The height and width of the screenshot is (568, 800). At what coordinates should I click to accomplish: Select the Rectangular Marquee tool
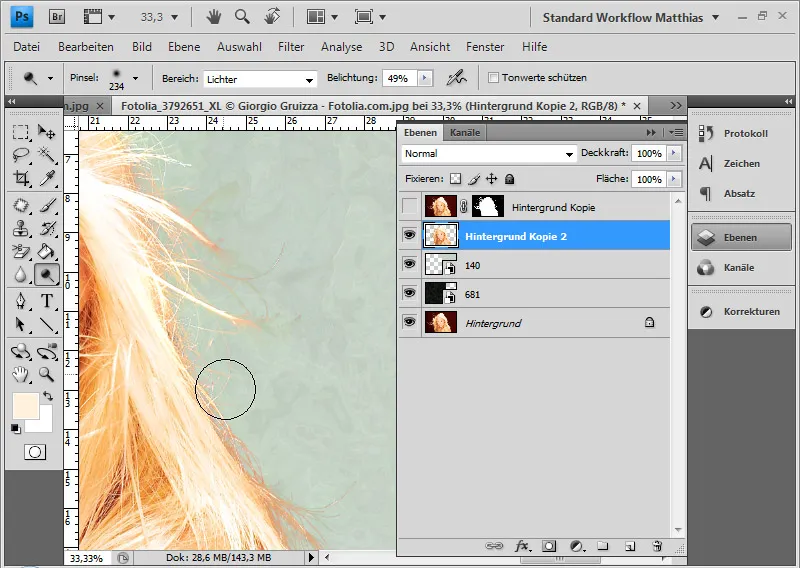tap(20, 133)
